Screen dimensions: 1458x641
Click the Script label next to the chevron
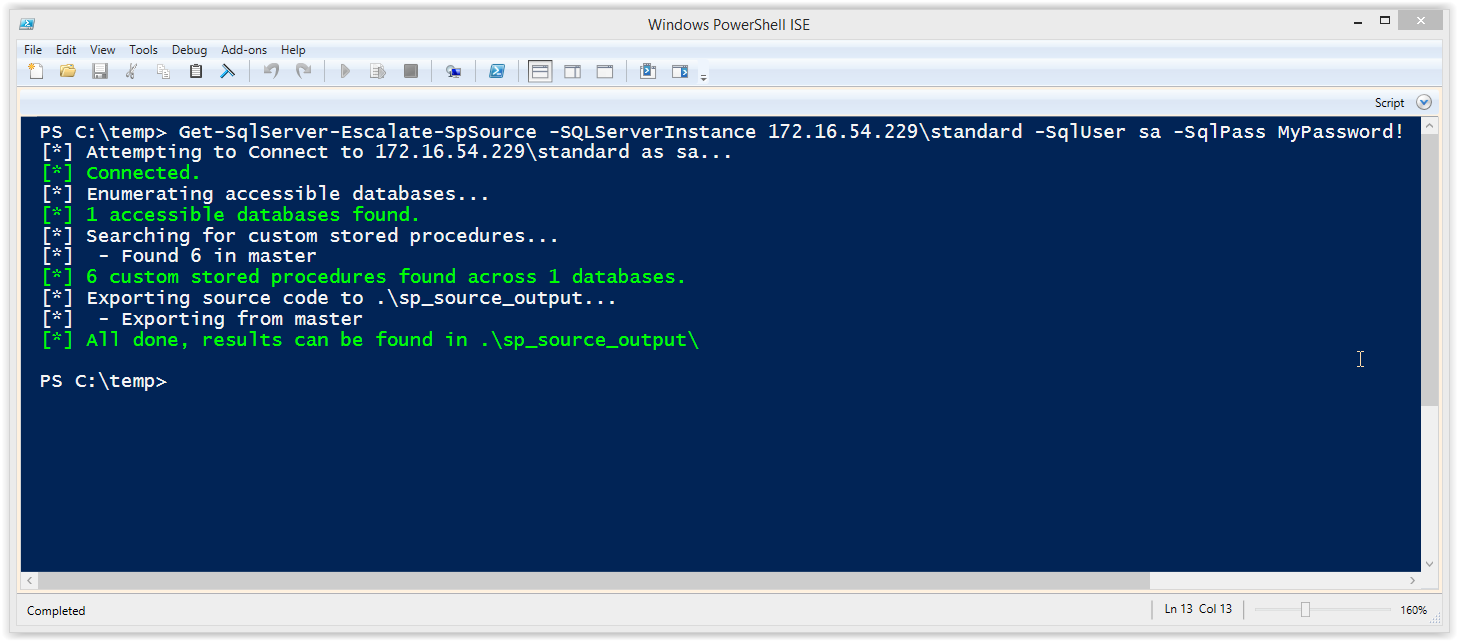[x=1389, y=103]
